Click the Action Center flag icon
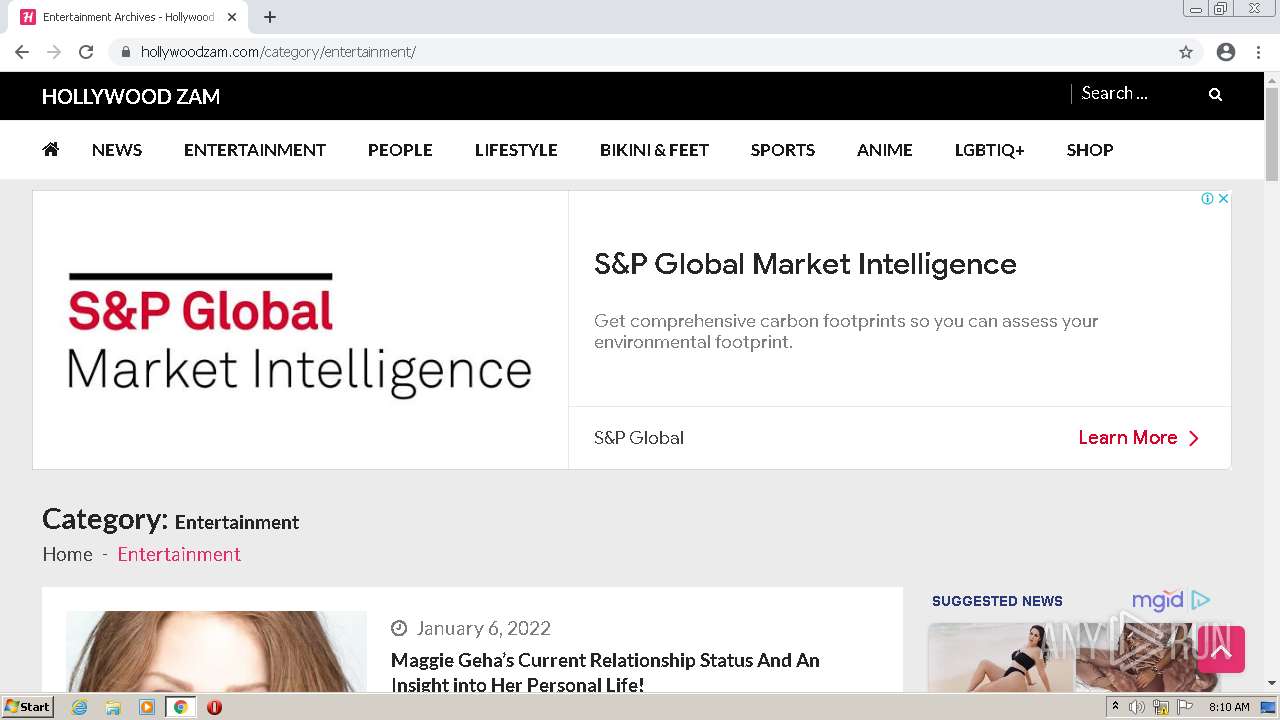This screenshot has height=720, width=1280. pos(1185,707)
